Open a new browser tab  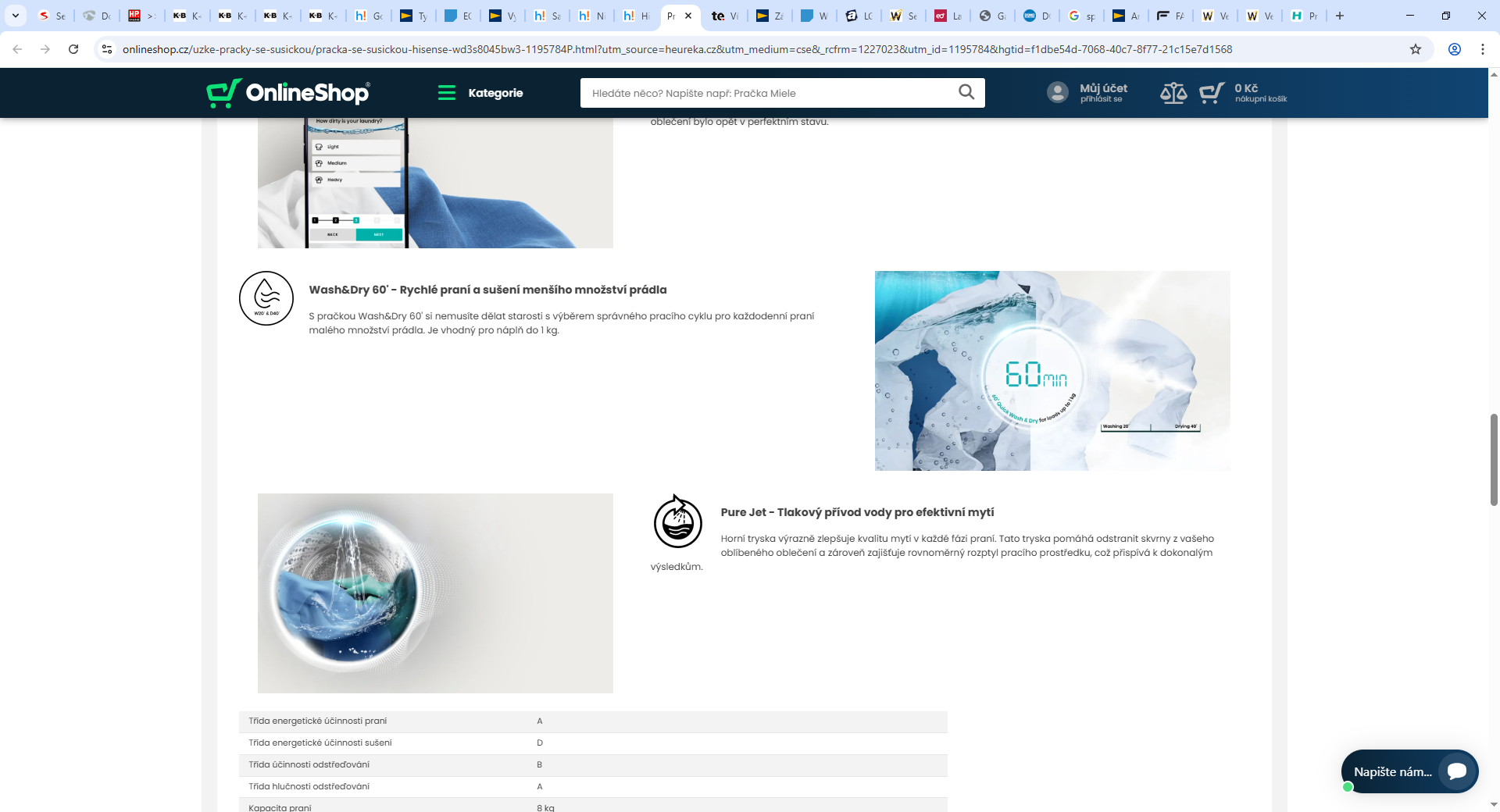[x=1340, y=16]
